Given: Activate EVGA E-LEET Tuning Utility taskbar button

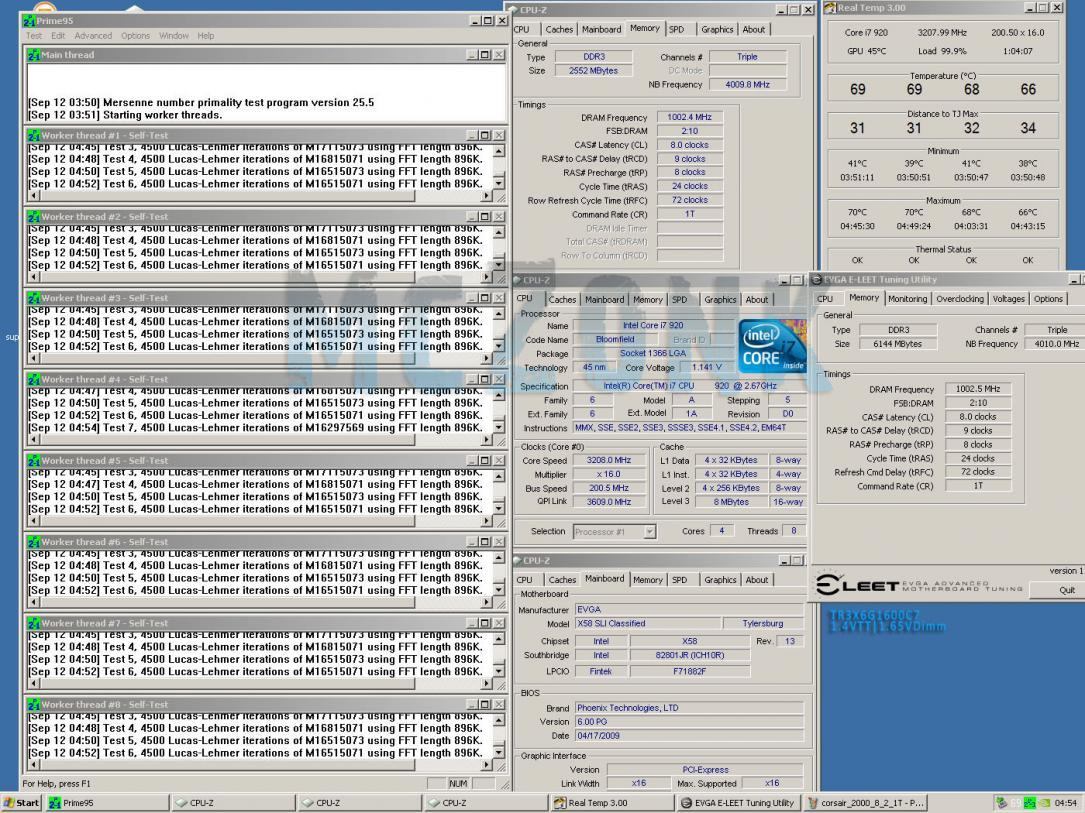Looking at the screenshot, I should click(x=738, y=803).
